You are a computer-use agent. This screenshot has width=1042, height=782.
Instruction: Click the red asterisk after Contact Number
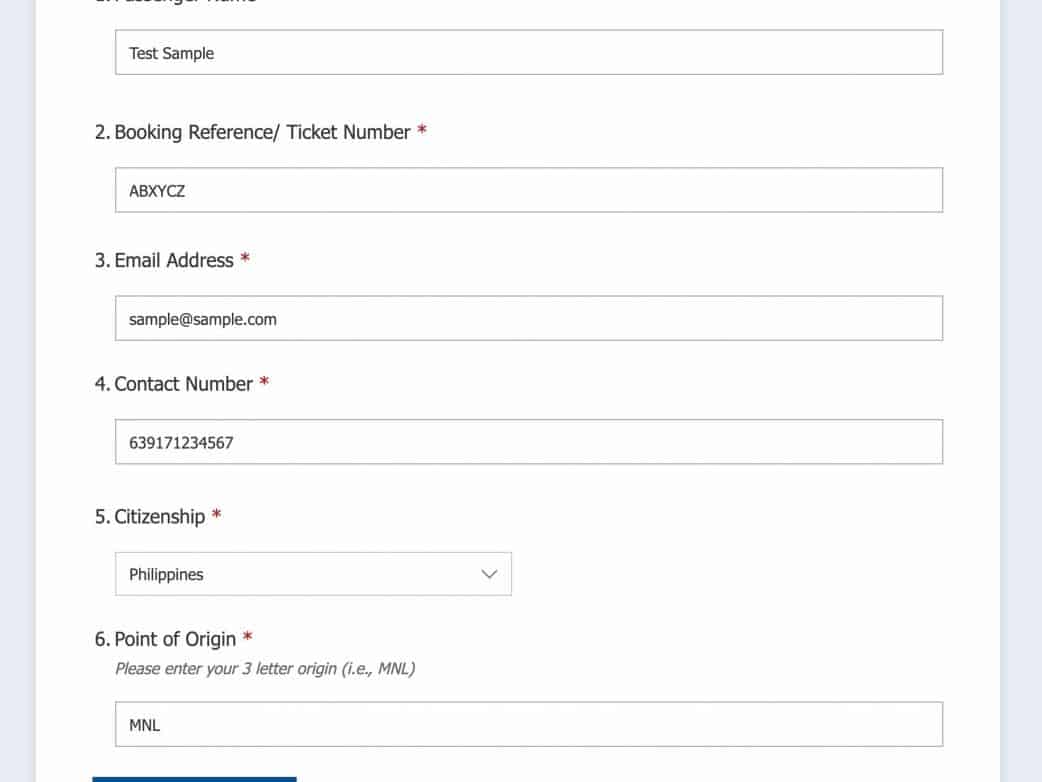click(x=264, y=384)
